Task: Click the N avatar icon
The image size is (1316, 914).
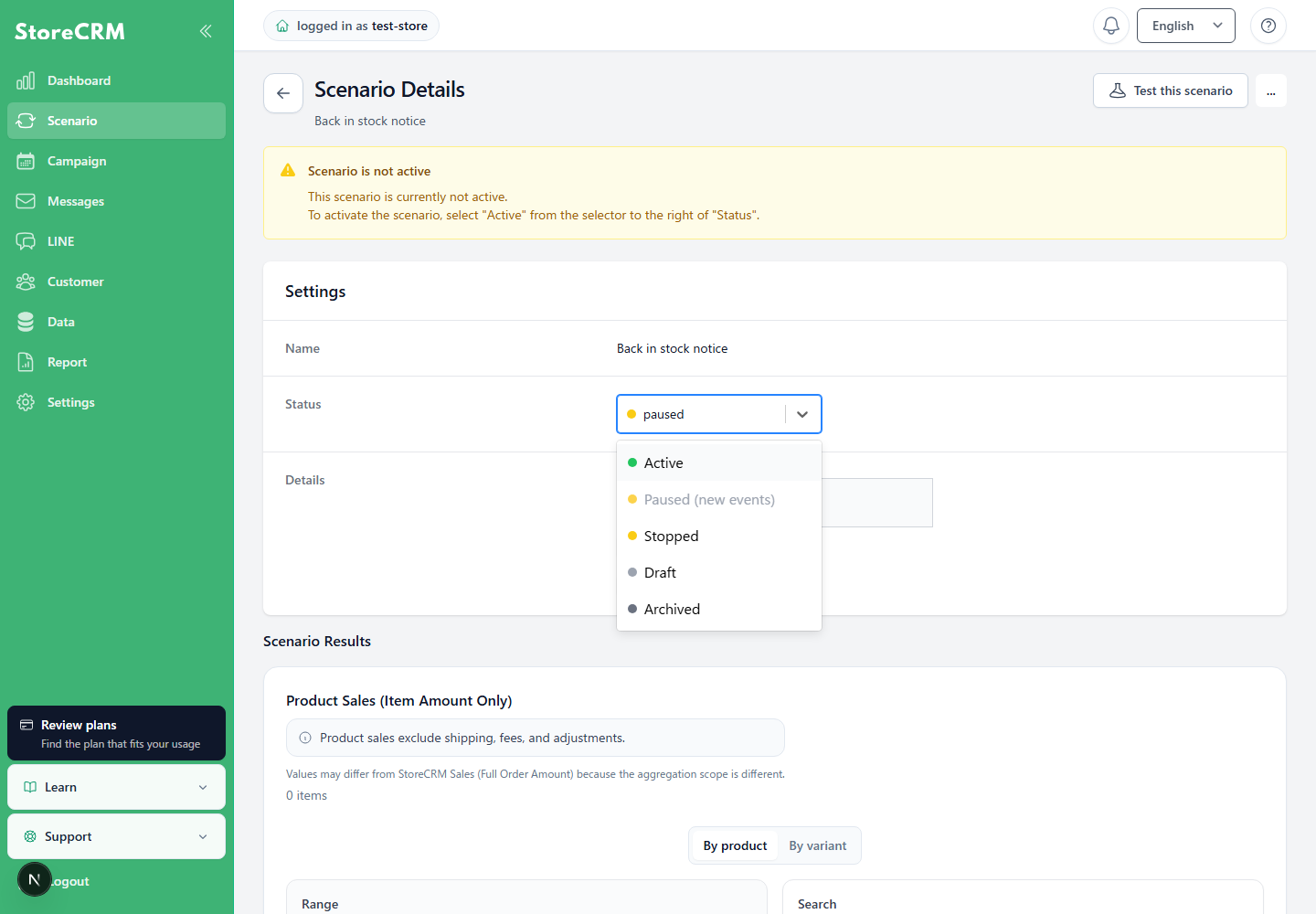Action: (x=35, y=879)
